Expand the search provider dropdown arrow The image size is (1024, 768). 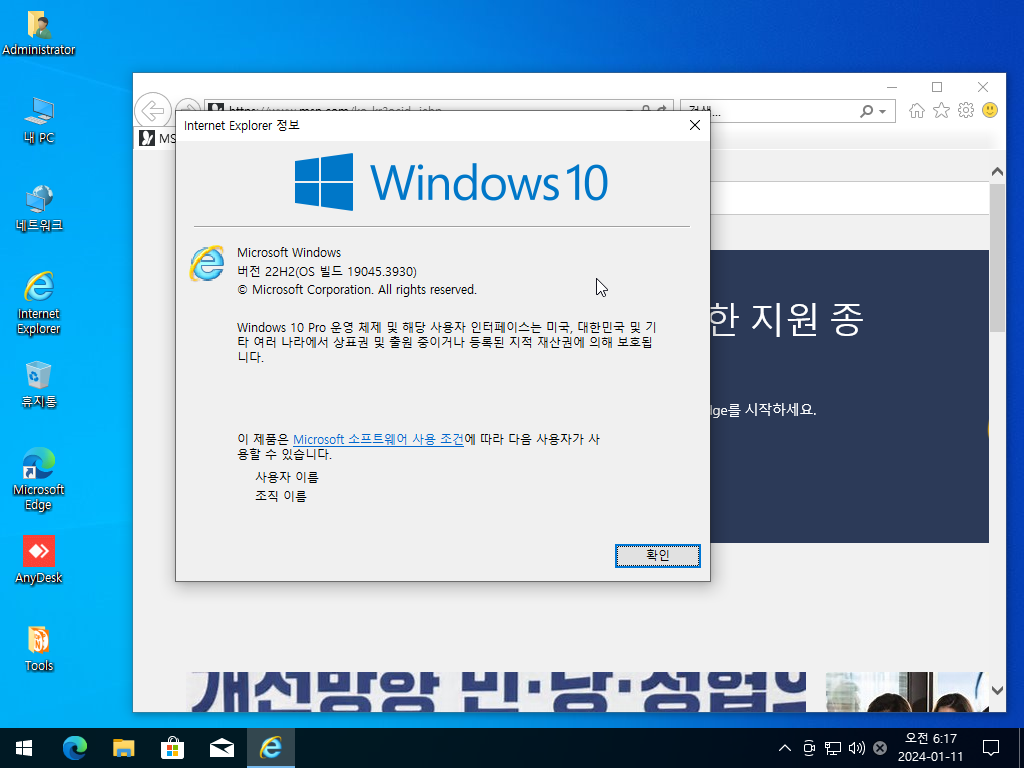click(882, 112)
